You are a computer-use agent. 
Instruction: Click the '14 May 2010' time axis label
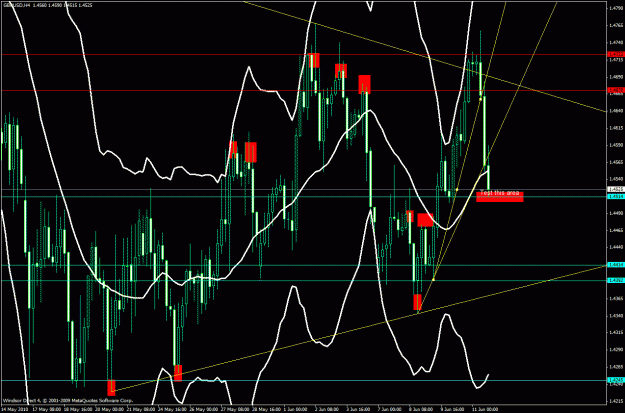pyautogui.click(x=14, y=409)
